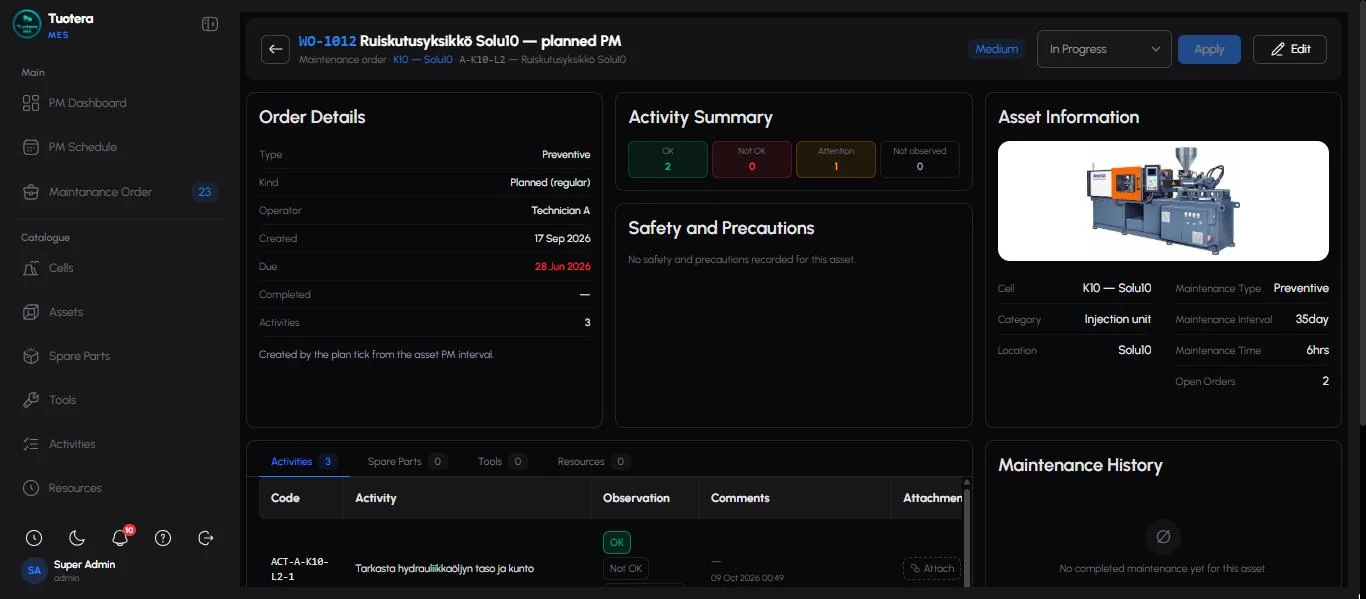Screen dimensions: 1366x599
Task: Click the 23 badge on Maintanance Order
Action: [x=205, y=192]
